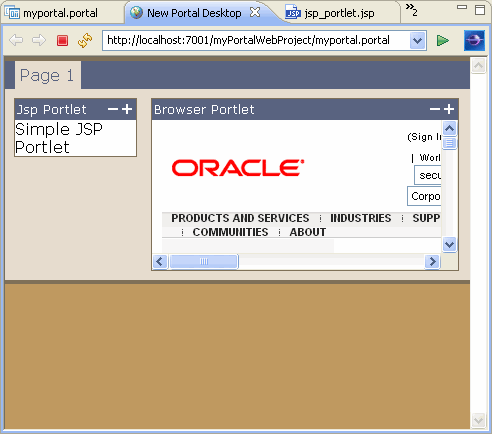Go forward with the forward arrow
This screenshot has width=492, height=434.
tap(39, 40)
